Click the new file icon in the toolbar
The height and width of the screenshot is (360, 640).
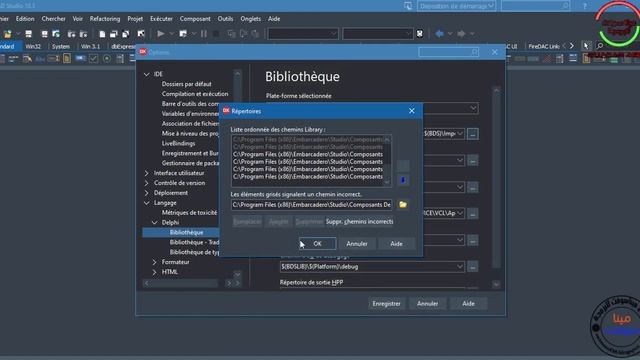pos(102,34)
